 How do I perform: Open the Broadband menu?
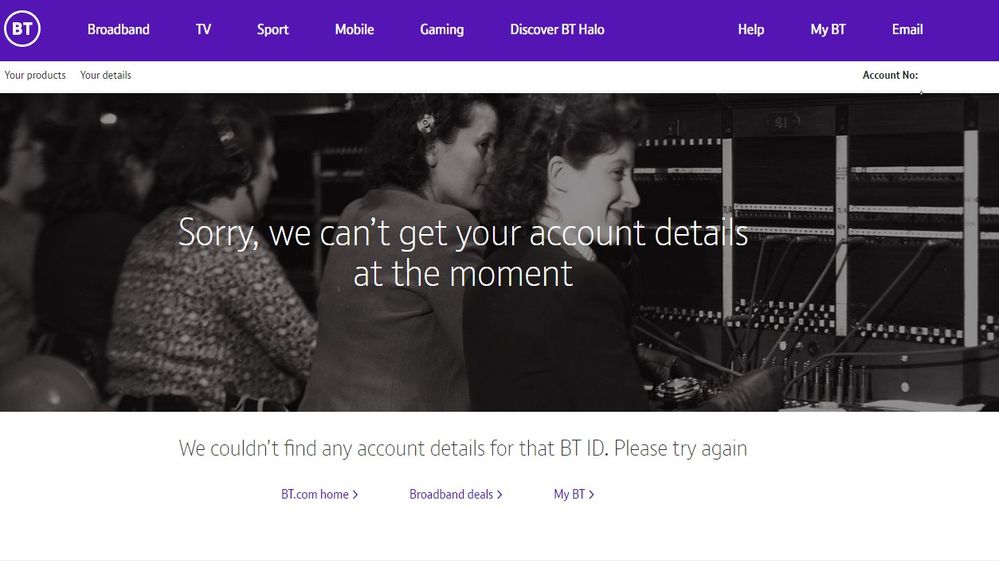tap(119, 29)
